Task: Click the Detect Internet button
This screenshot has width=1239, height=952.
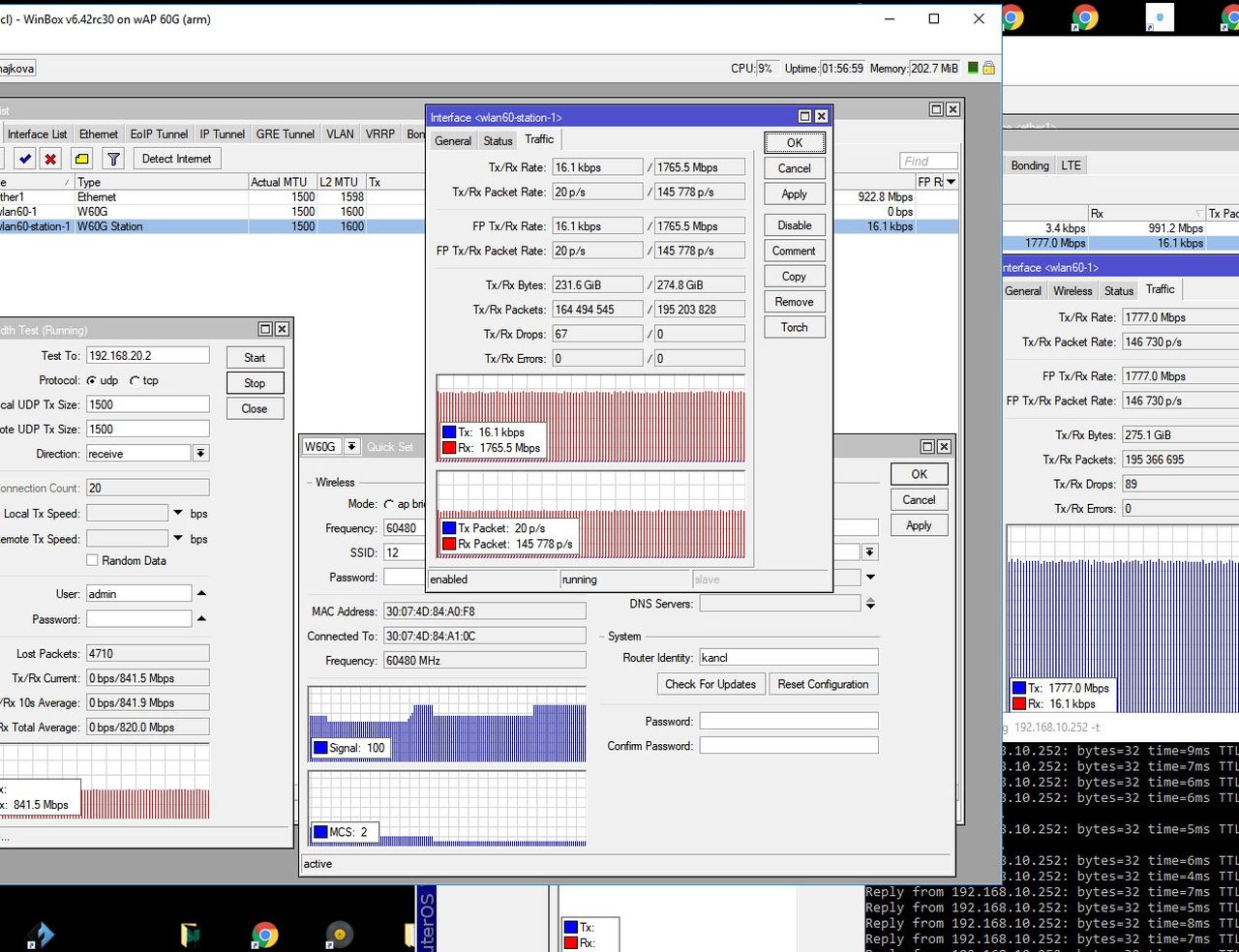Action: (x=176, y=159)
